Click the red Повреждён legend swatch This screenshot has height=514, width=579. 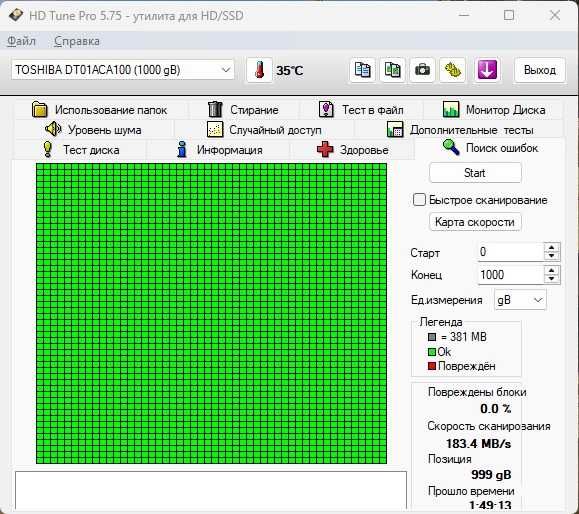pos(432,366)
